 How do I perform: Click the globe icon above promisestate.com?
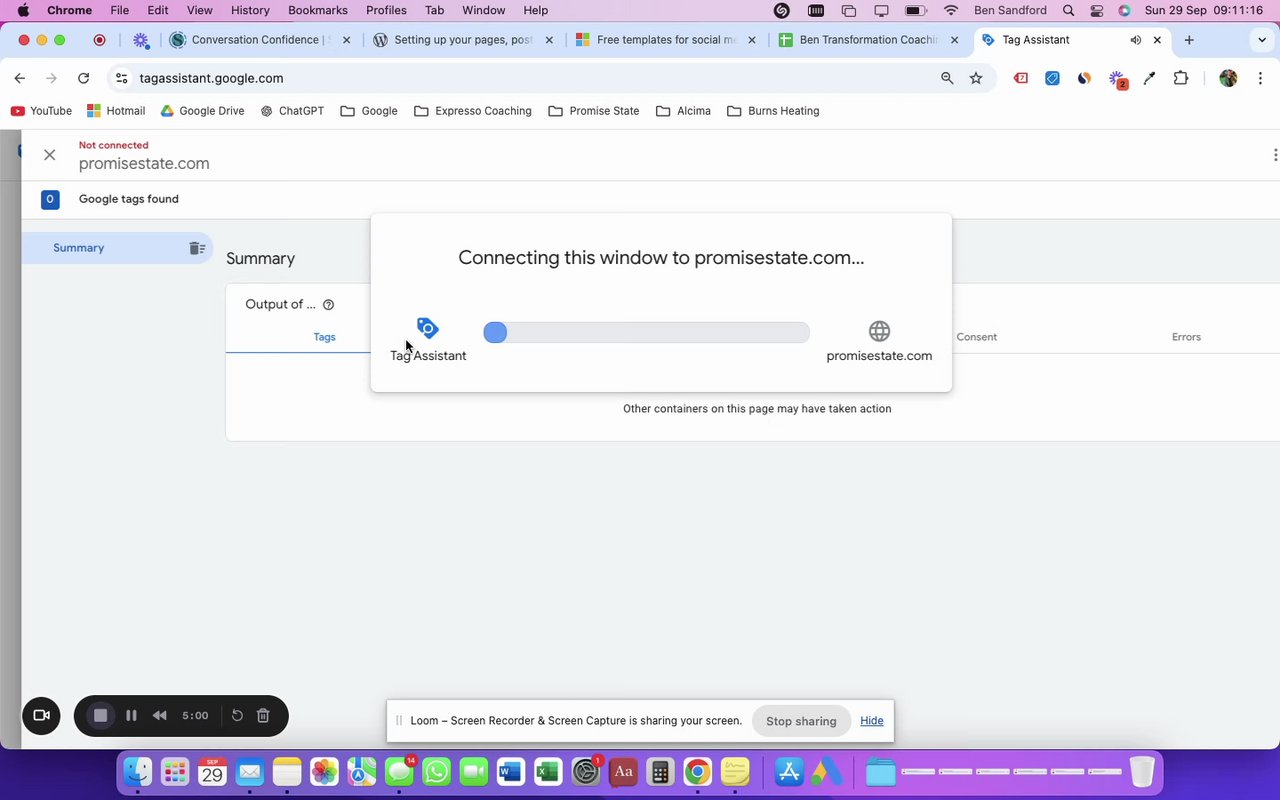click(879, 331)
